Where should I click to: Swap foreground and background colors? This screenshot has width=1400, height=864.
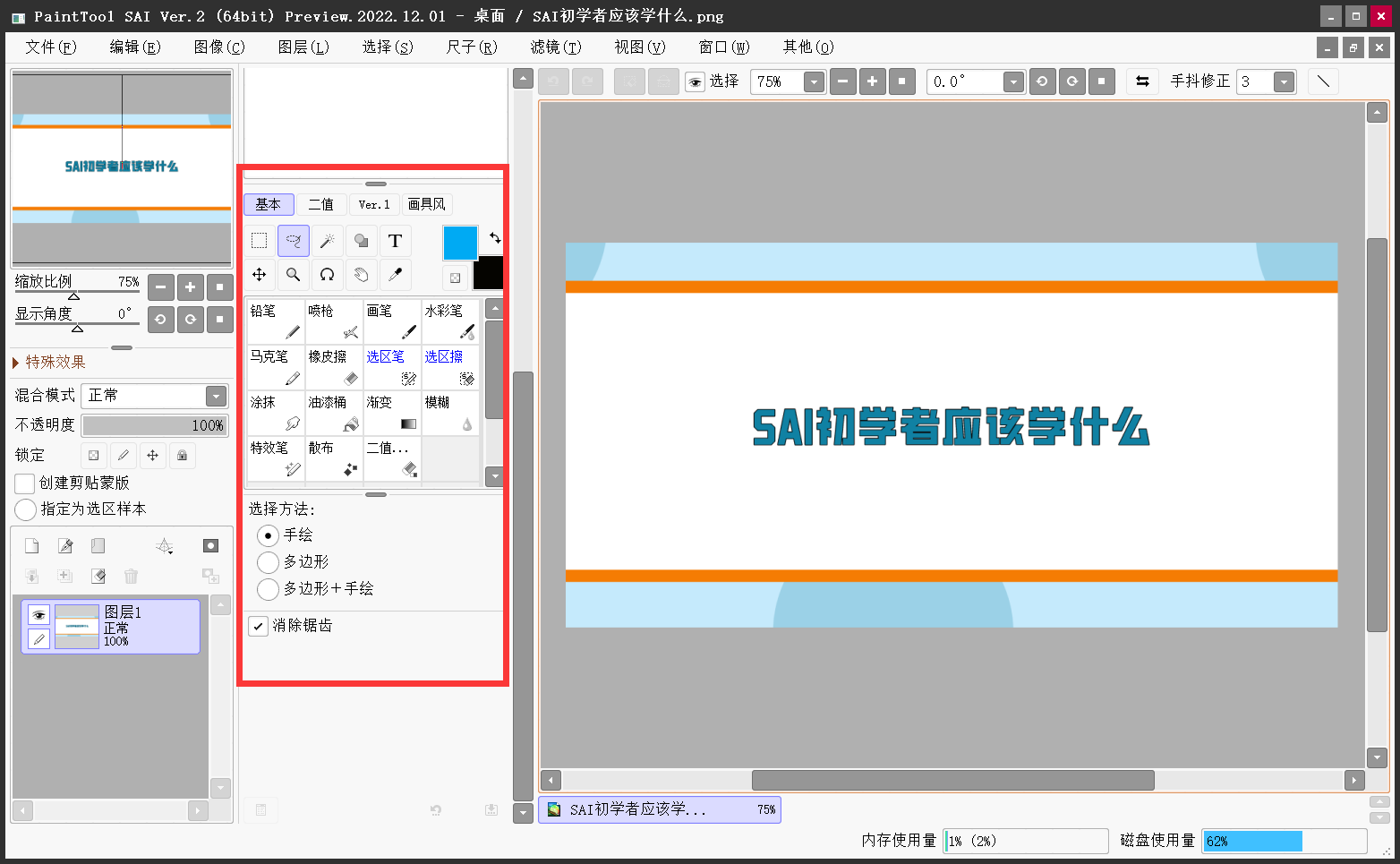[494, 238]
